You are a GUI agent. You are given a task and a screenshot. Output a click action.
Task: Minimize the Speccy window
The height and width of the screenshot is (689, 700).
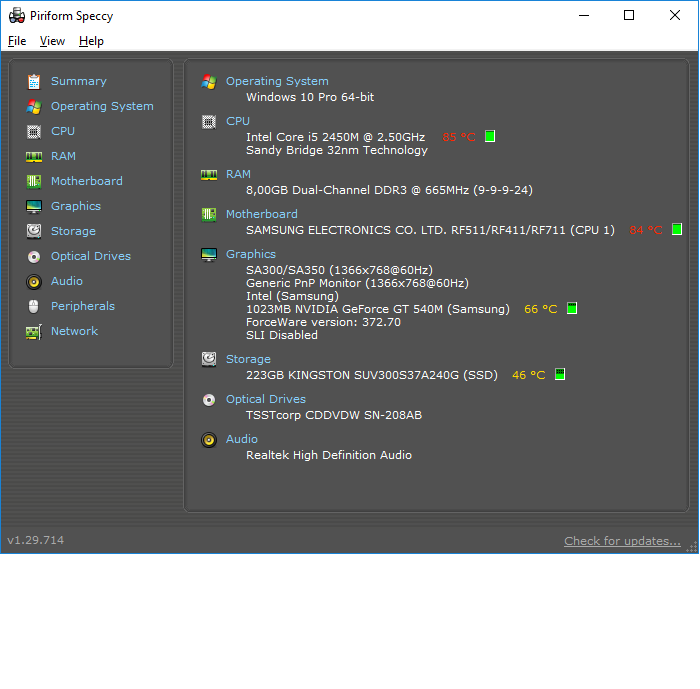click(x=584, y=15)
